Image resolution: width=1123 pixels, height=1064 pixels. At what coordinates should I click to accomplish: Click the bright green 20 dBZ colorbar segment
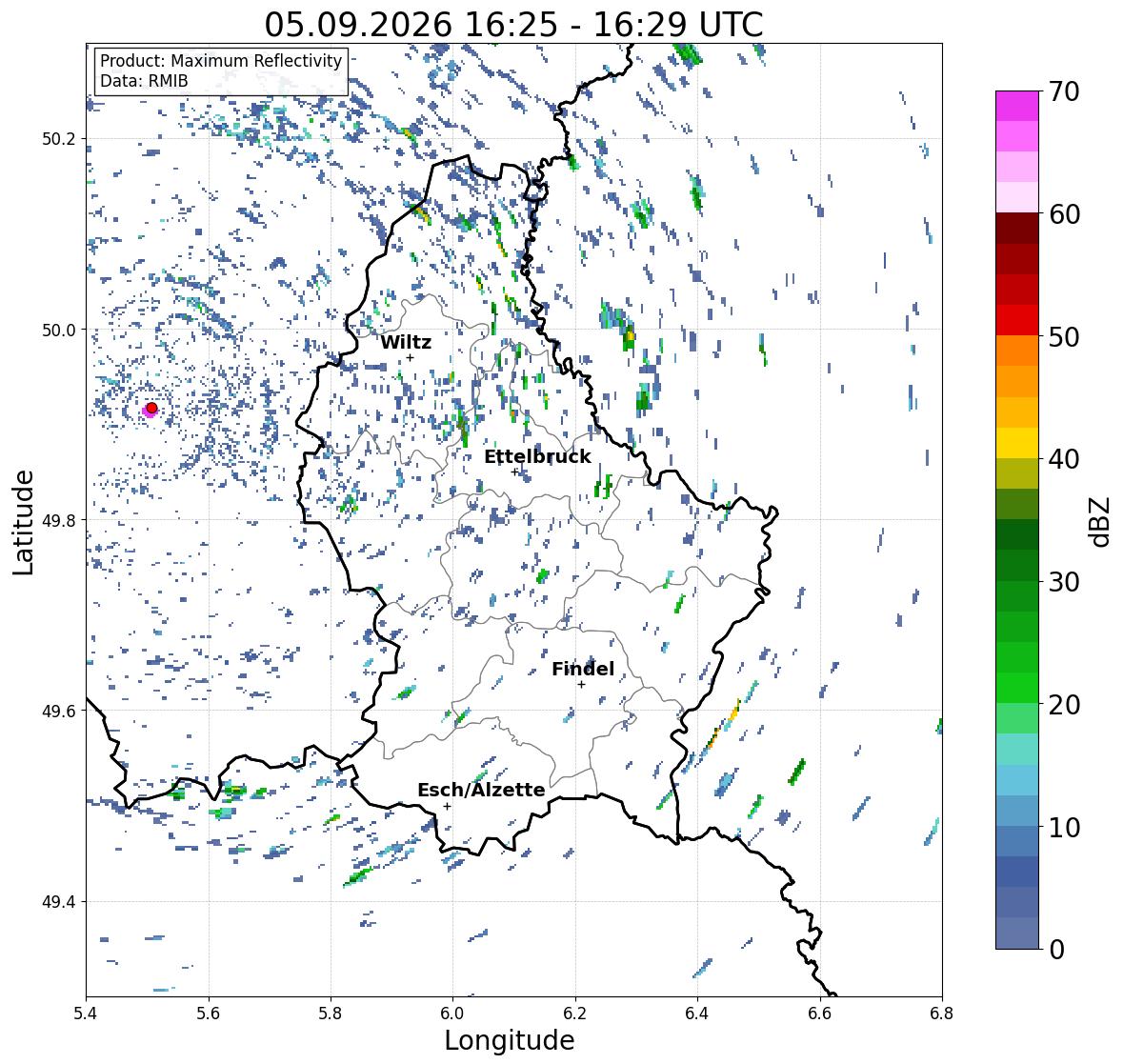pyautogui.click(x=1017, y=688)
